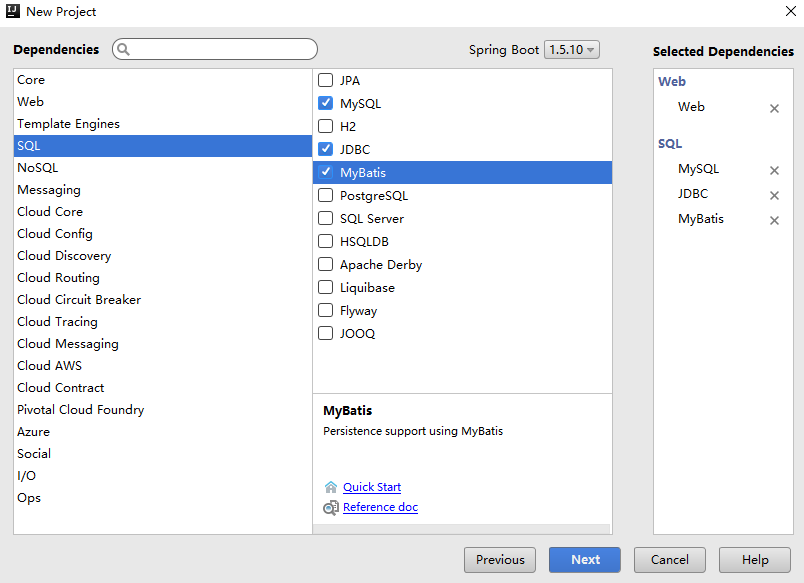This screenshot has width=804, height=583.
Task: Select the Template Engines category
Action: pyautogui.click(x=68, y=124)
